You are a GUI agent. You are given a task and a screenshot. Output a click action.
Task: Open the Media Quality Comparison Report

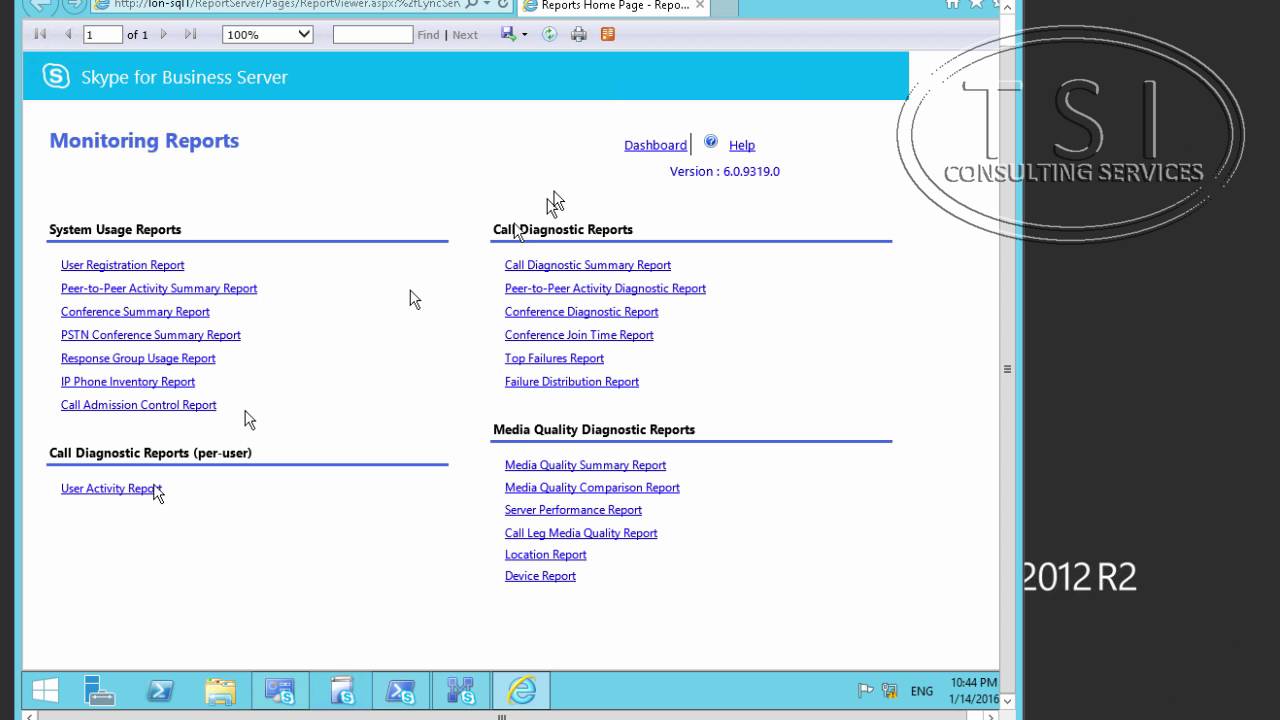tap(592, 488)
